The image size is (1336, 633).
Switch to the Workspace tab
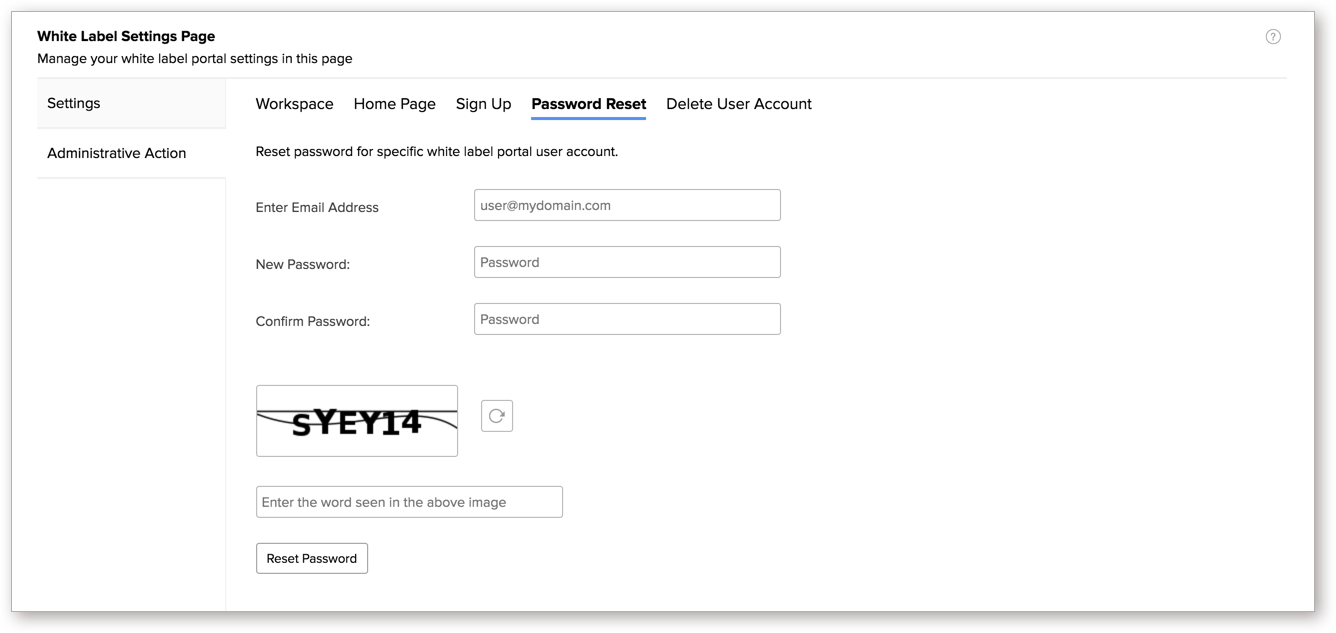(x=294, y=104)
